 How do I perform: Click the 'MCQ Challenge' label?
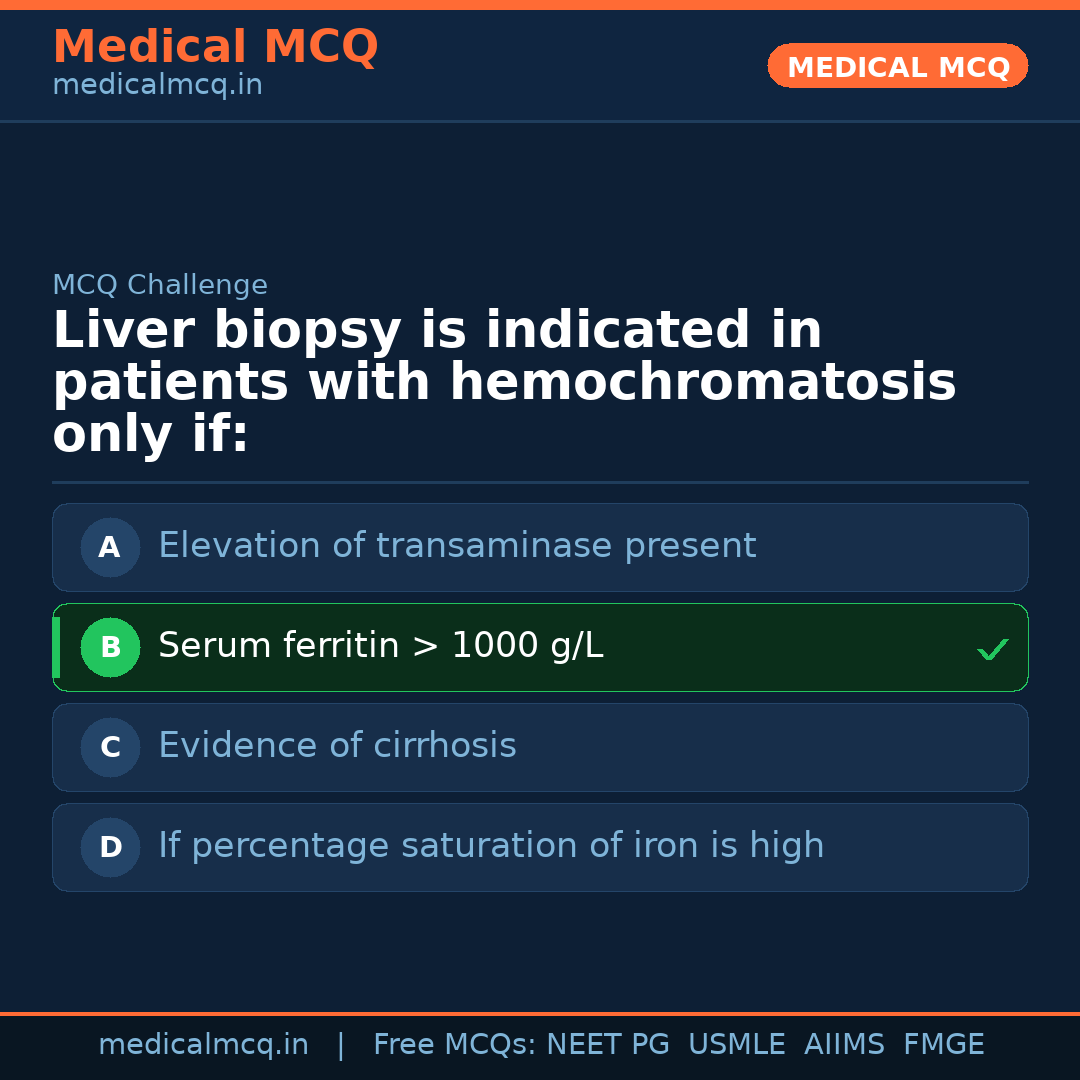pos(160,285)
